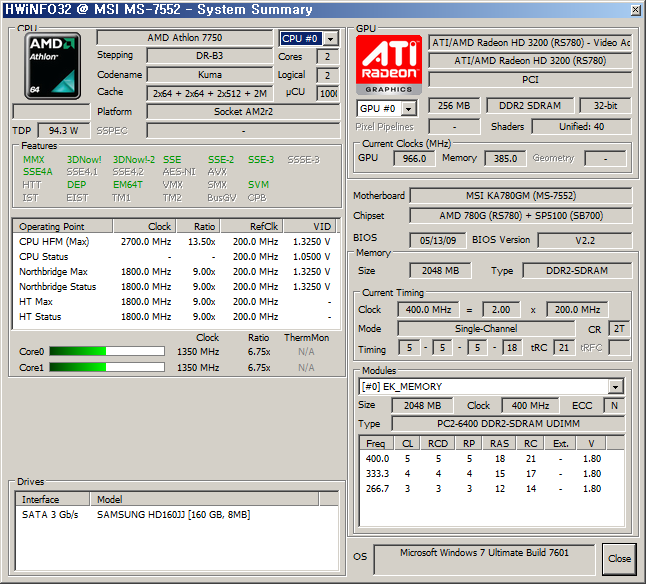This screenshot has height=584, width=646.
Task: Click the DDR2-SDRAM memory type field
Action: (x=577, y=271)
